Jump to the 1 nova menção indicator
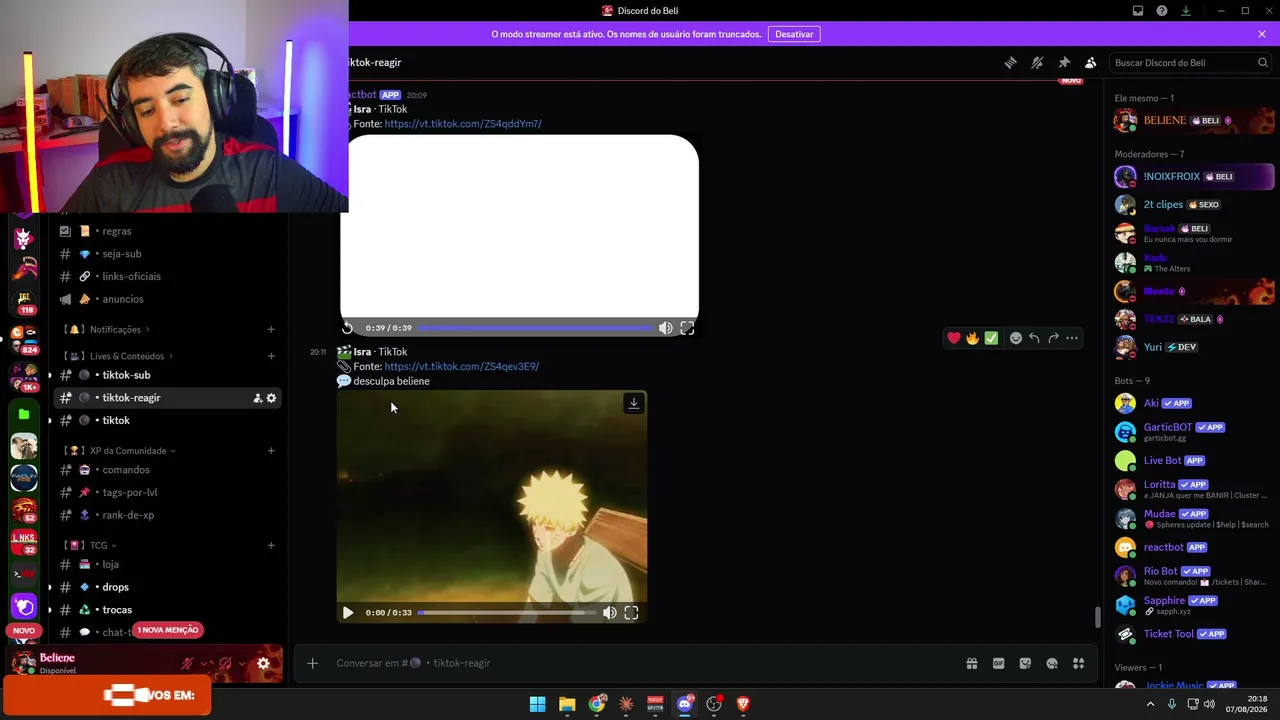 click(x=168, y=630)
